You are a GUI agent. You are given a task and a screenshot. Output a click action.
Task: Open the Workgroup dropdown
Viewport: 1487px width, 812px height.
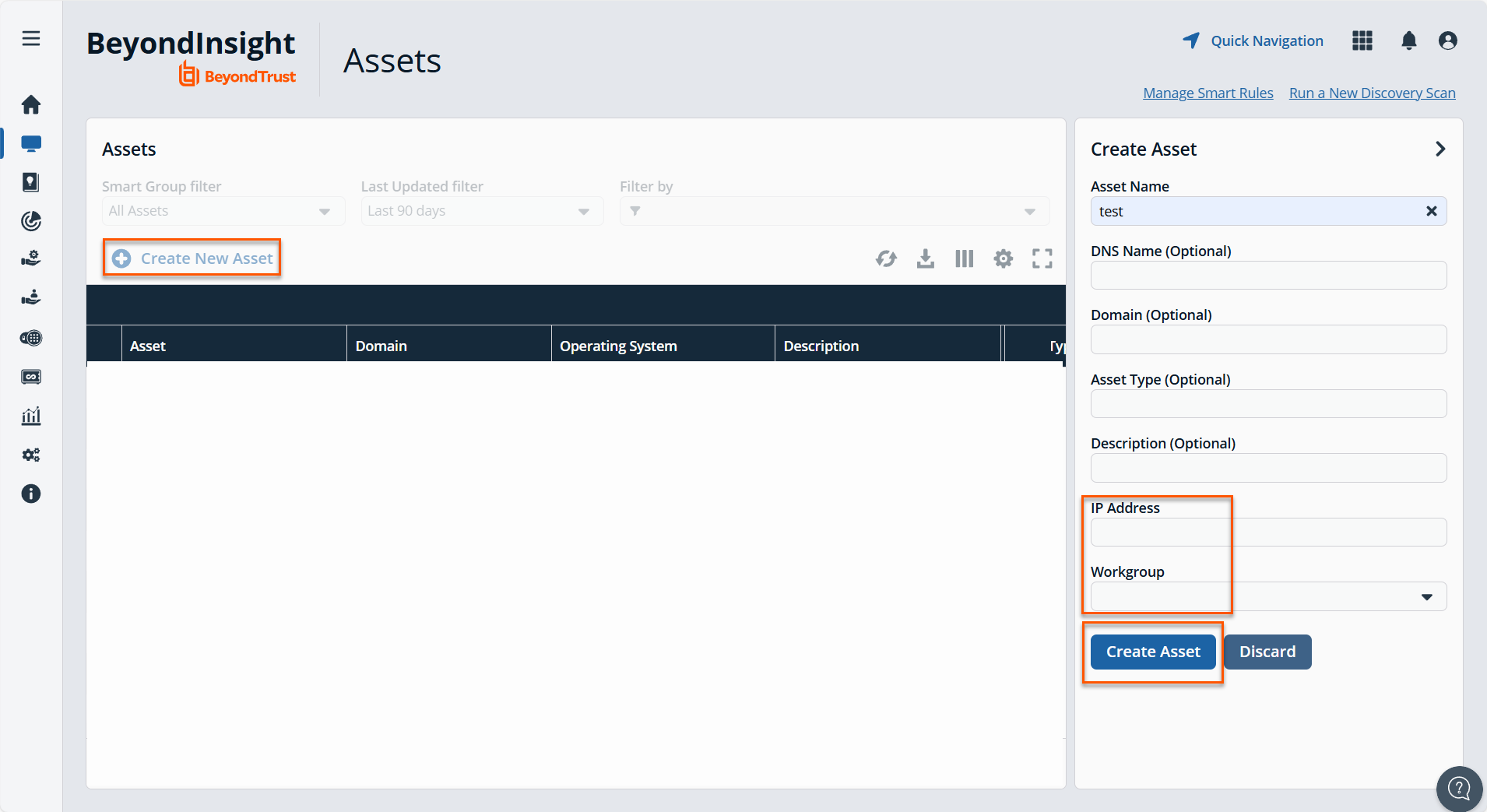click(1427, 596)
